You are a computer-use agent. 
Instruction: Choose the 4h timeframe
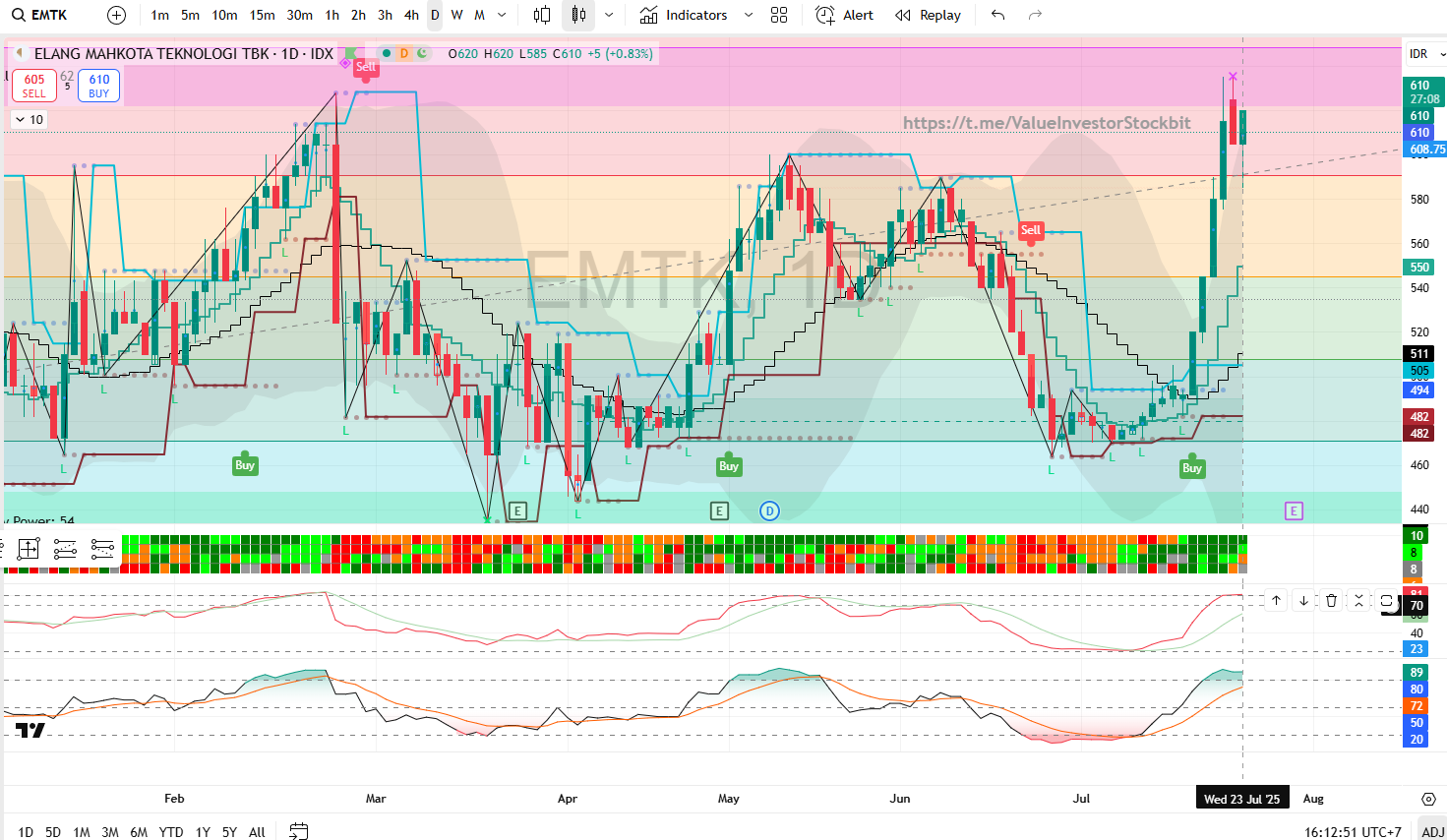[x=411, y=15]
